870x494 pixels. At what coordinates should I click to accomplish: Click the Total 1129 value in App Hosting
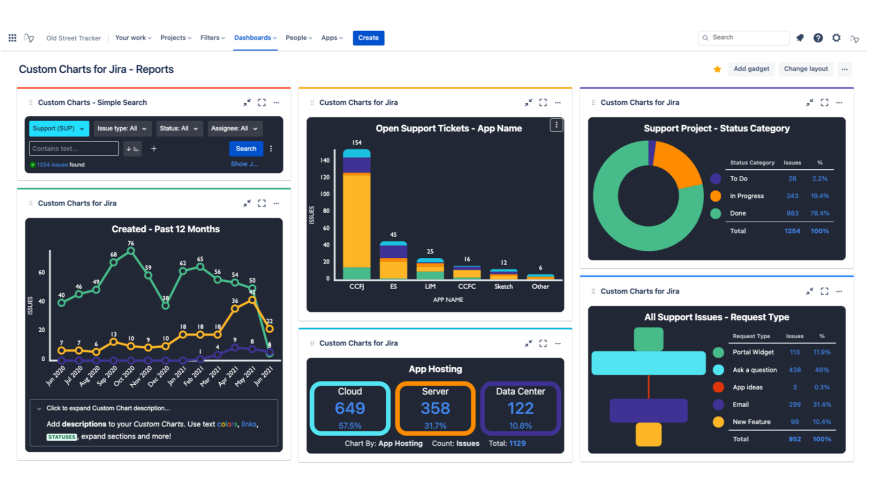pyautogui.click(x=517, y=443)
